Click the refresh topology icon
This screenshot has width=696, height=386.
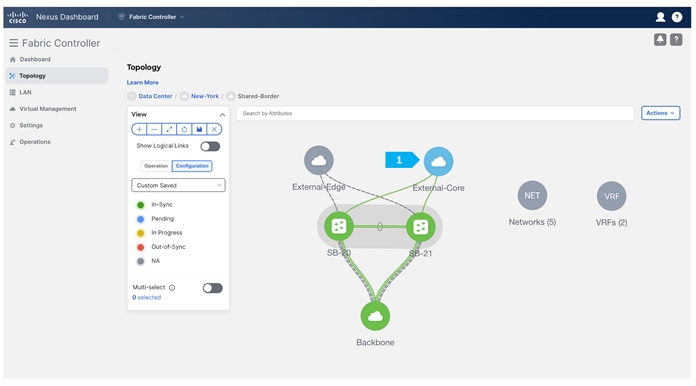184,129
